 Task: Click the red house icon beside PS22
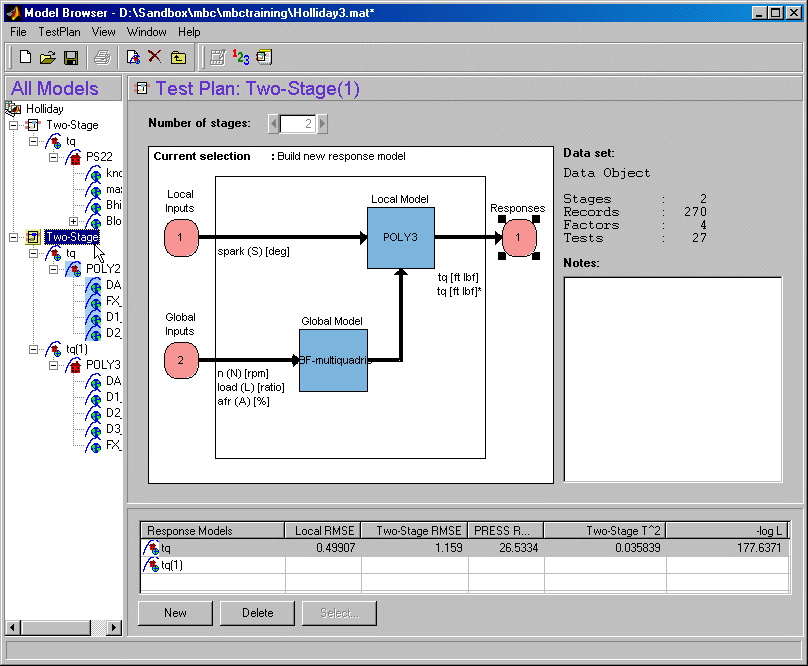click(x=74, y=157)
